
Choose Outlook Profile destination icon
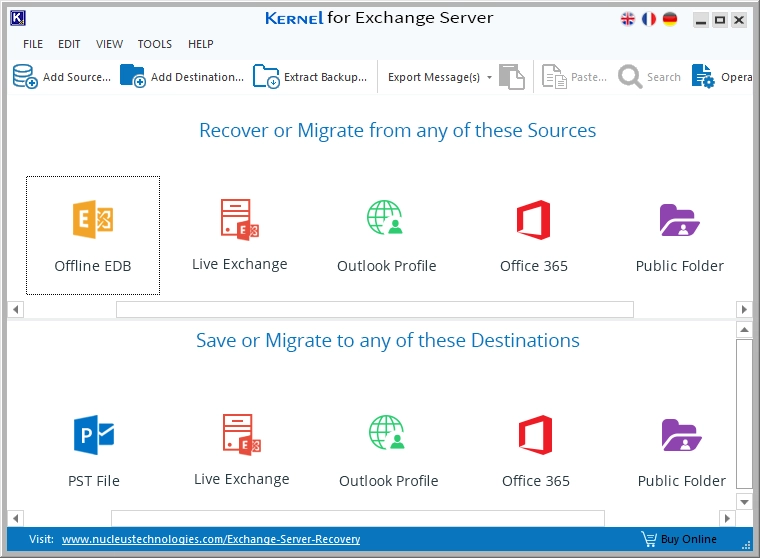pos(387,432)
